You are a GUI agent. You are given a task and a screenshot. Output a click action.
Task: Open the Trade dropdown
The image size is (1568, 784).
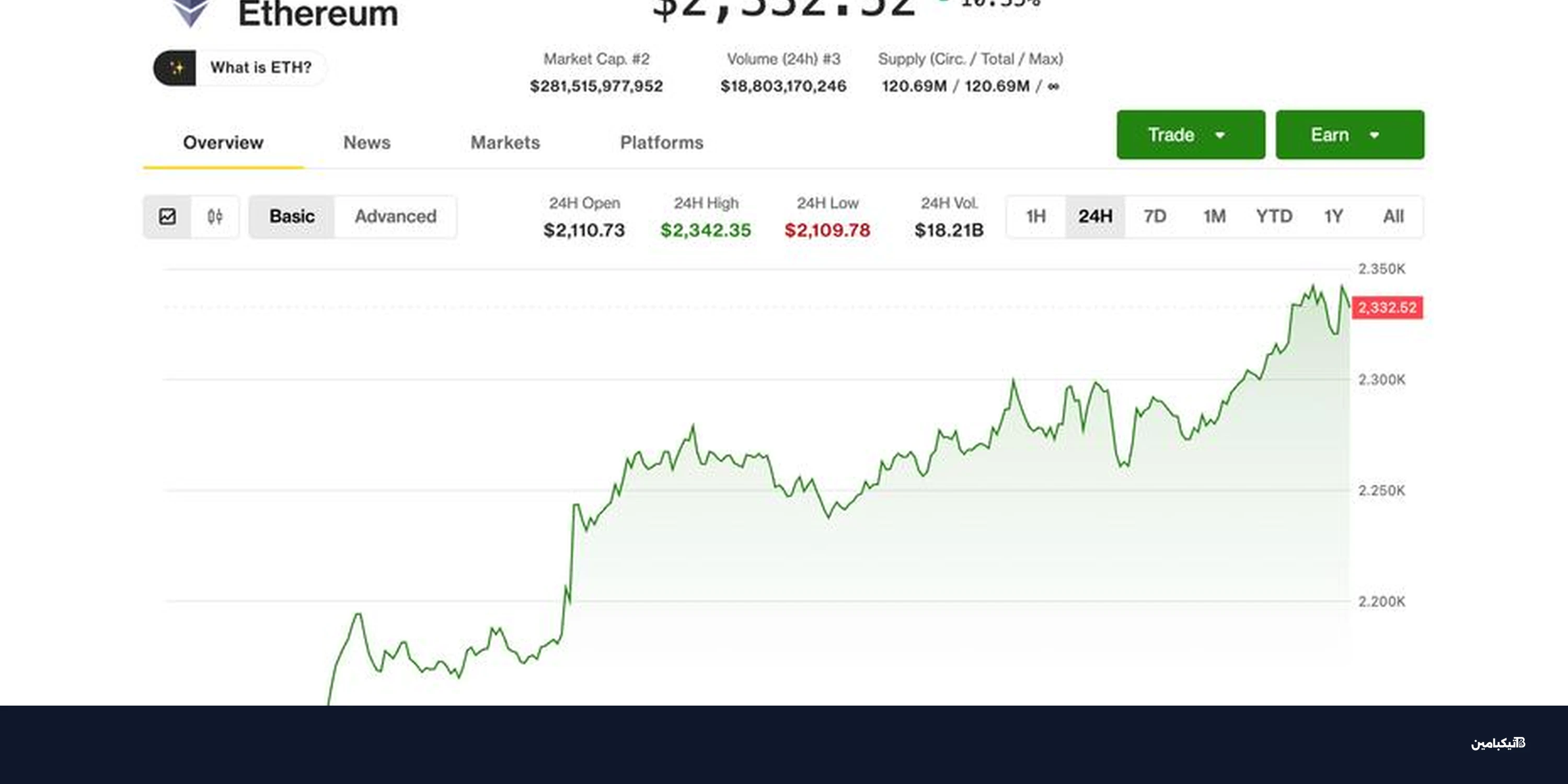coord(1190,134)
